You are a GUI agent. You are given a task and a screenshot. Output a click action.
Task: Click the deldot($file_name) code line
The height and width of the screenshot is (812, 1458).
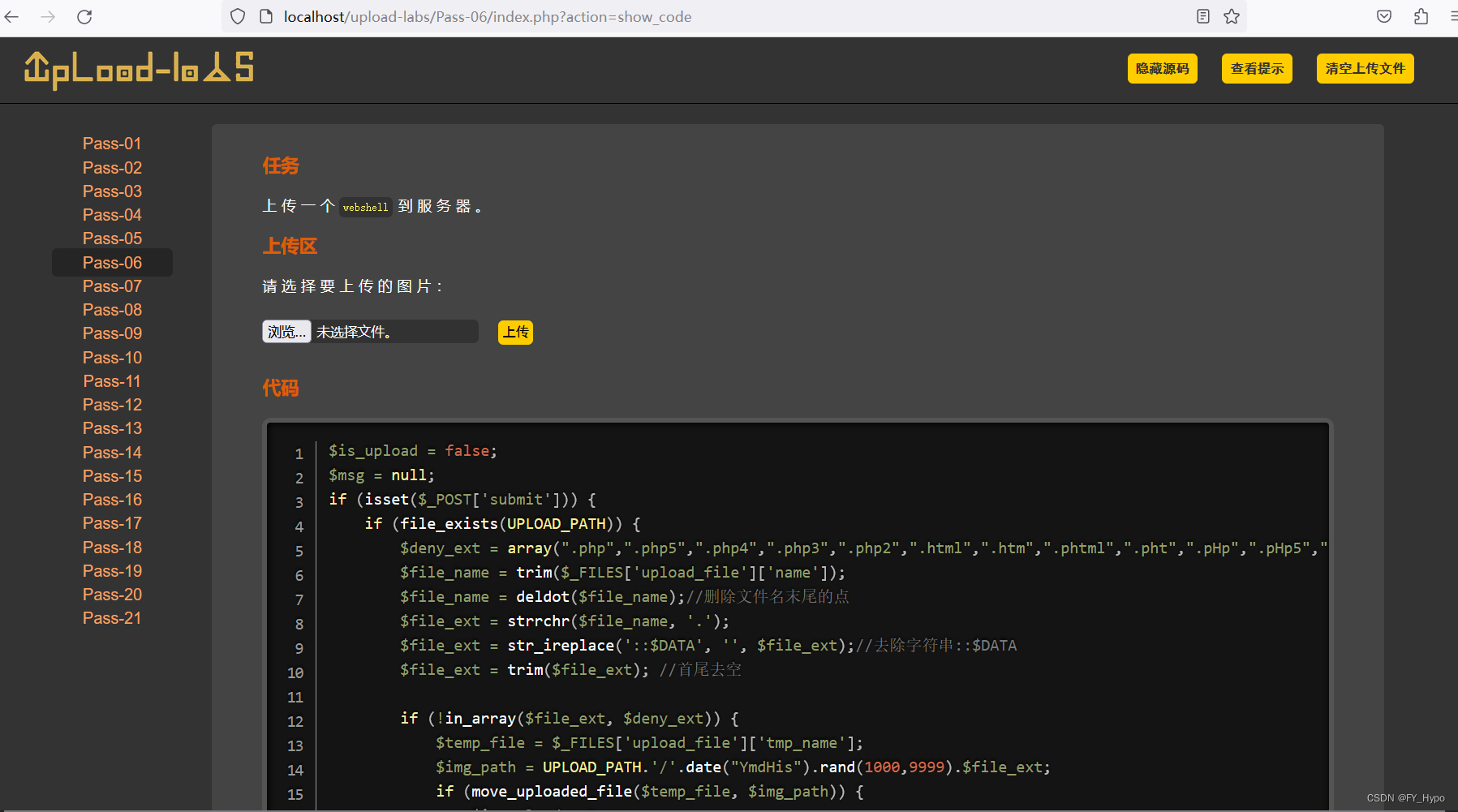click(x=624, y=597)
